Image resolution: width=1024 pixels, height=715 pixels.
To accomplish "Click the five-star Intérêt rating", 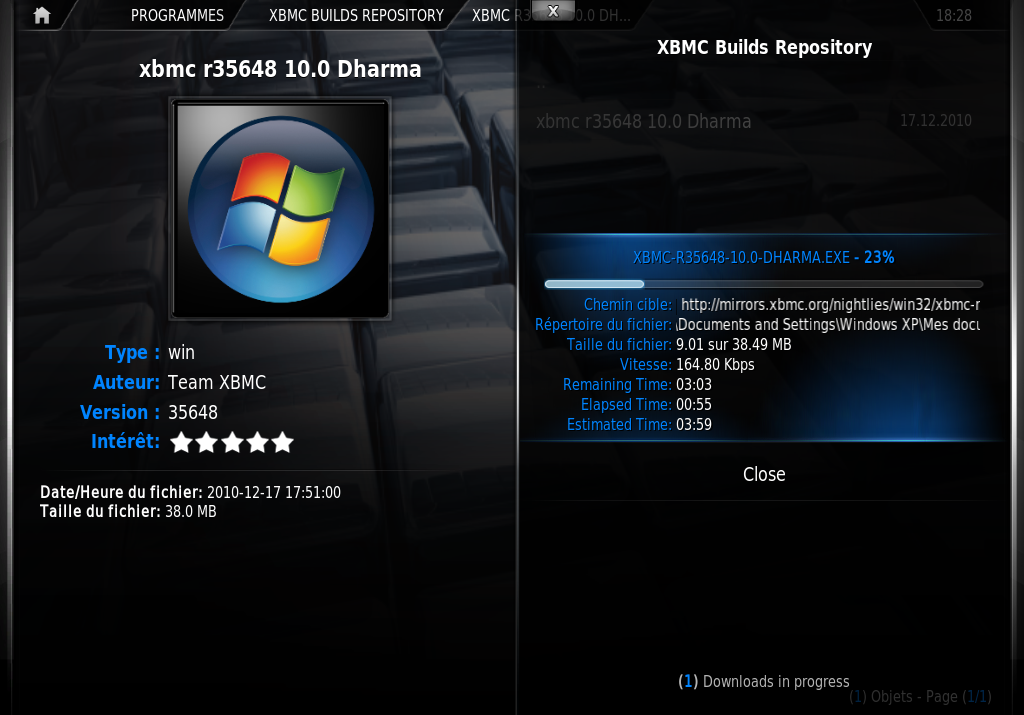I will tap(232, 443).
